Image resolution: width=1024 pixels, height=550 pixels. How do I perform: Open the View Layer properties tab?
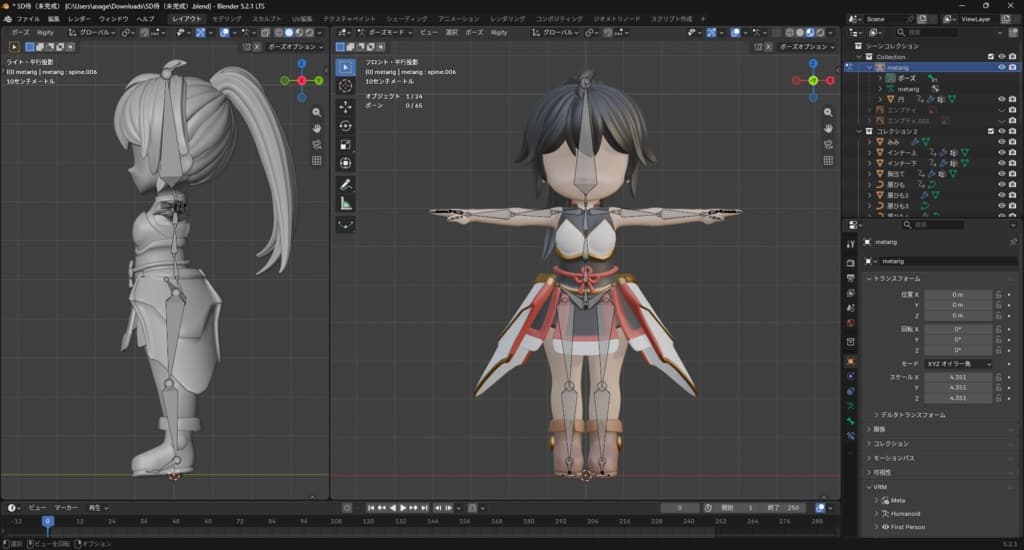click(850, 293)
